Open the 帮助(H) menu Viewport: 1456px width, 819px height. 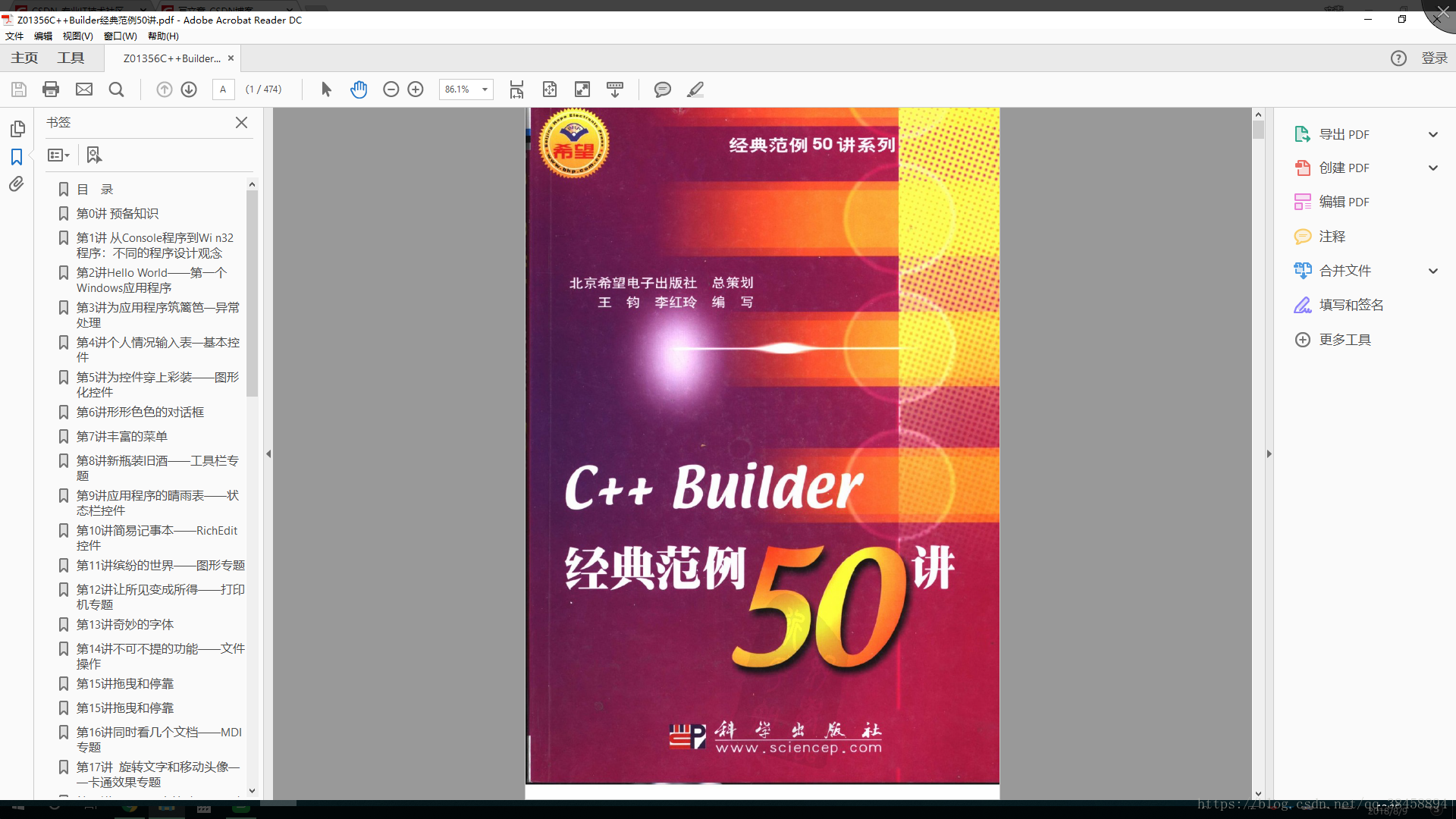163,36
